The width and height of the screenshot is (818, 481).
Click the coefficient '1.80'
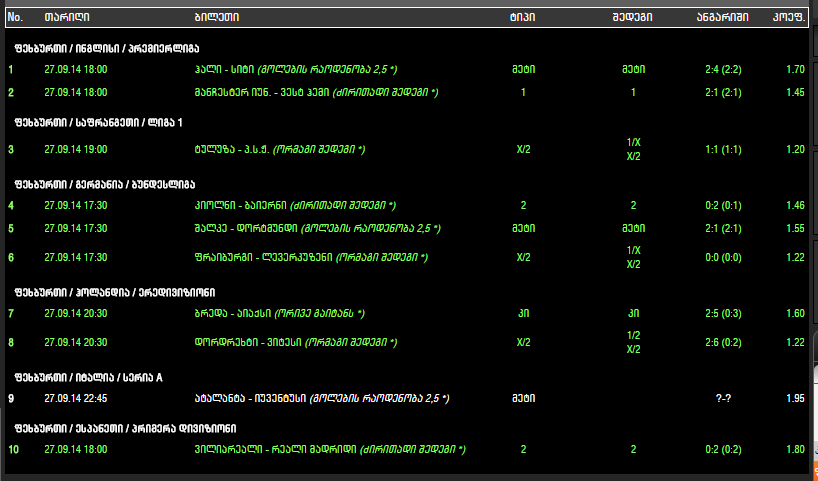point(796,450)
